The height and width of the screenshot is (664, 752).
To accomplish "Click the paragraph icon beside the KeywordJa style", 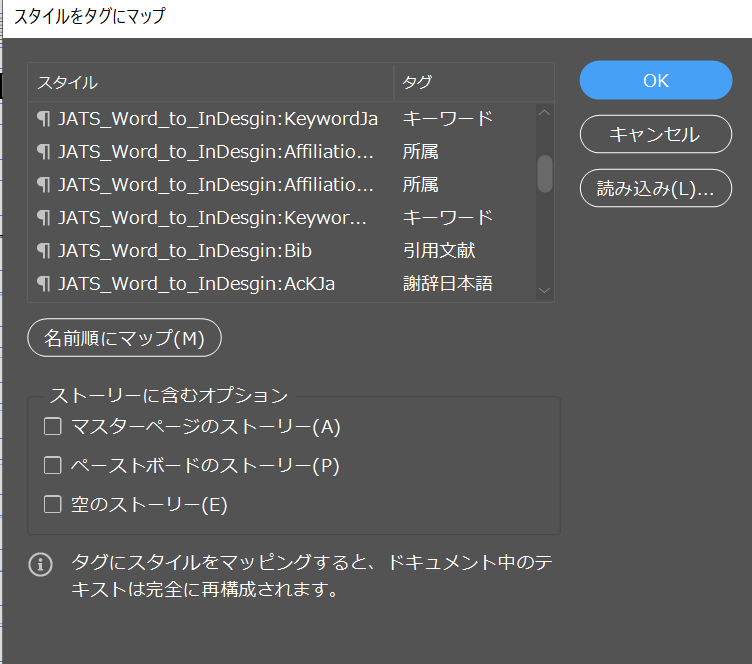I will [x=43, y=119].
